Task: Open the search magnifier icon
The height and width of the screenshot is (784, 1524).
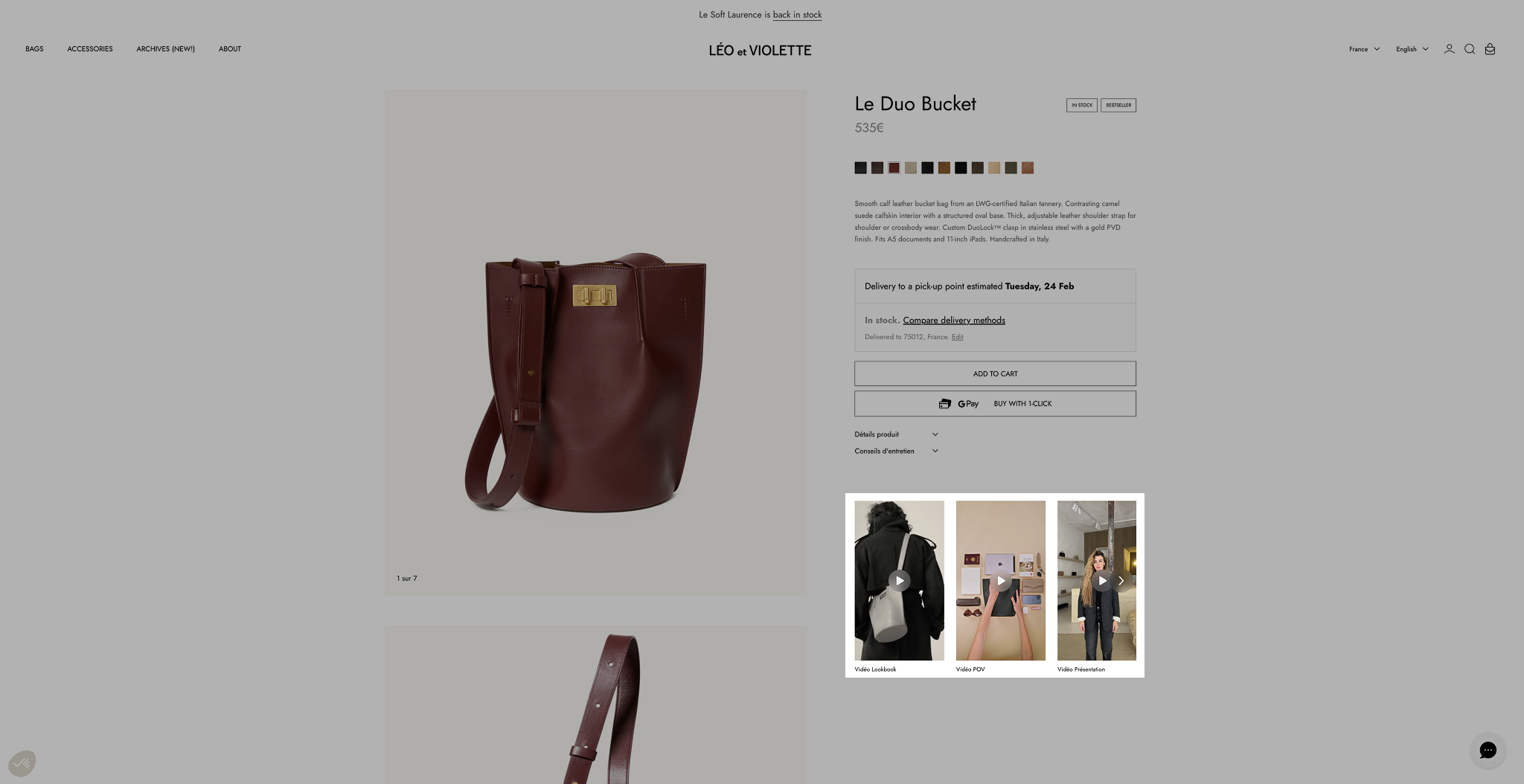Action: point(1470,49)
